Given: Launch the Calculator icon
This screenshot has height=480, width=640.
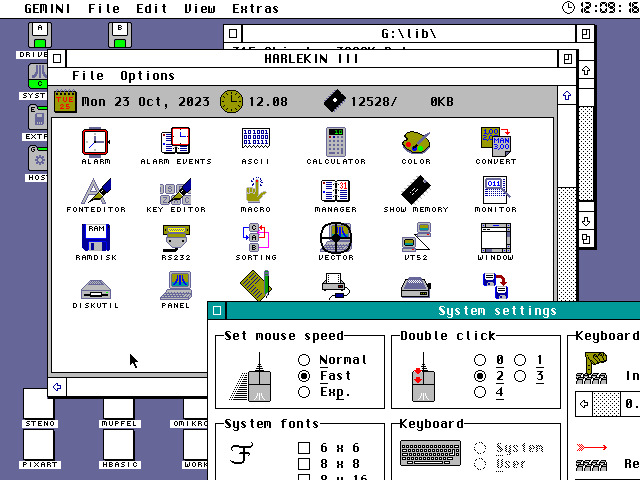Looking at the screenshot, I should pos(335,142).
